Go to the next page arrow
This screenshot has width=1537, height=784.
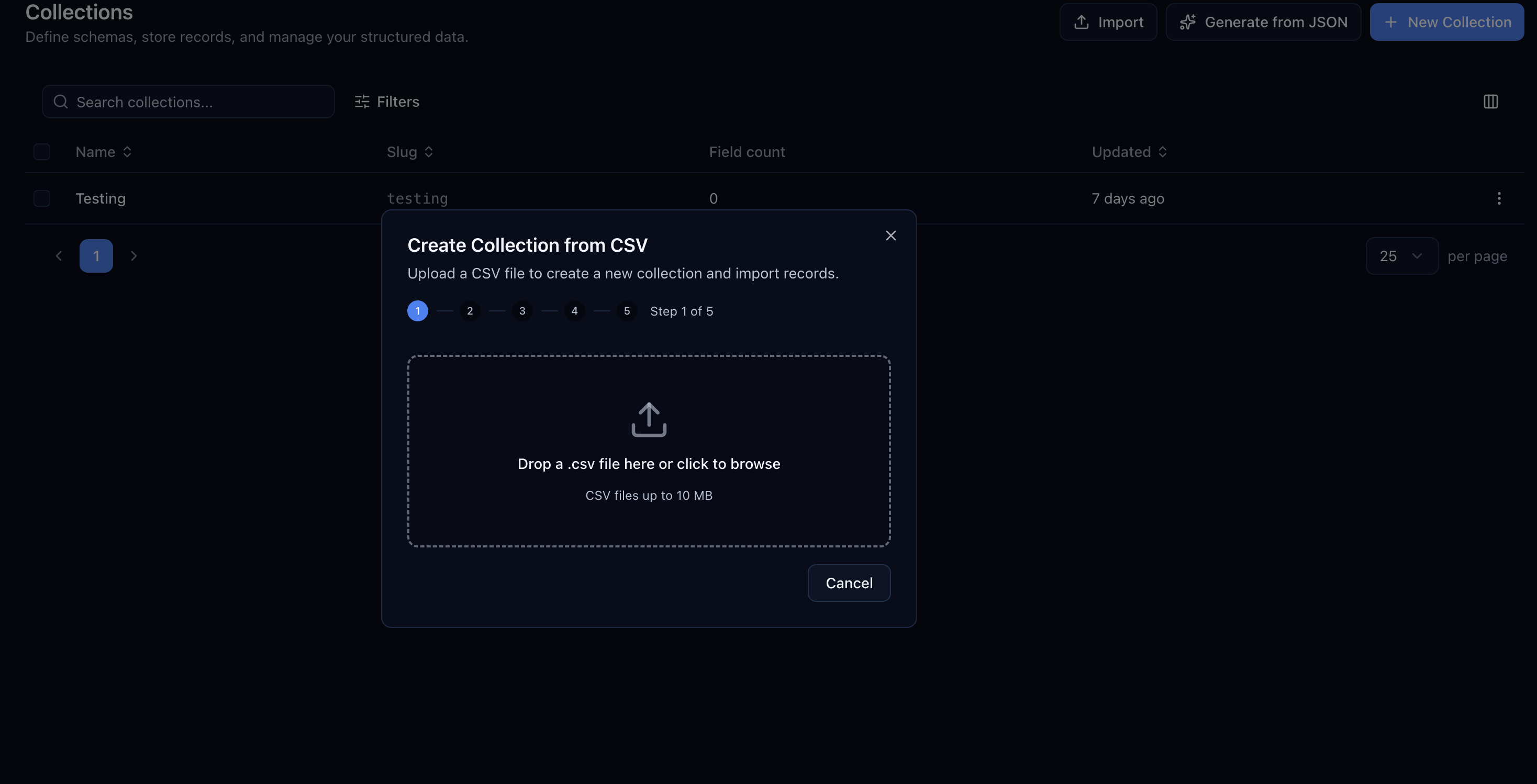133,256
